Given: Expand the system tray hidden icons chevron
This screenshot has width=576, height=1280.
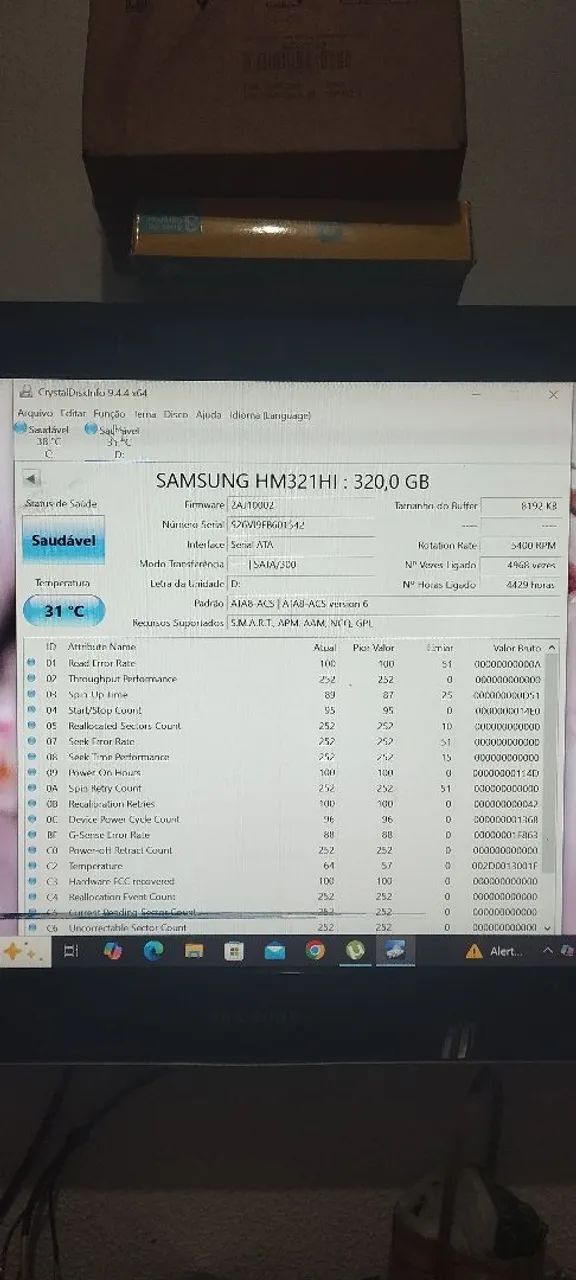Looking at the screenshot, I should tap(548, 951).
